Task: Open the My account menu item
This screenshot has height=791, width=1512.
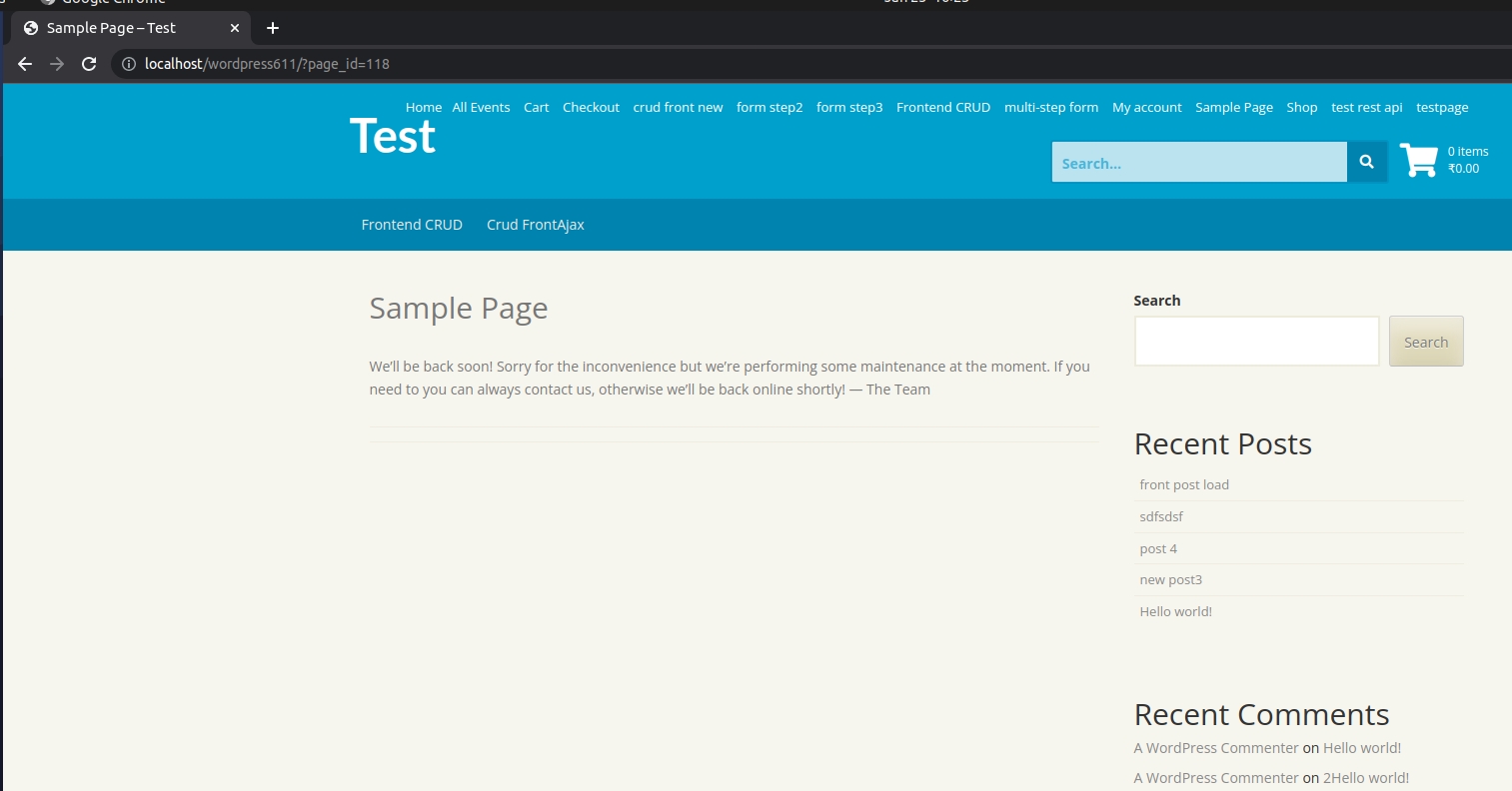Action: (1146, 107)
